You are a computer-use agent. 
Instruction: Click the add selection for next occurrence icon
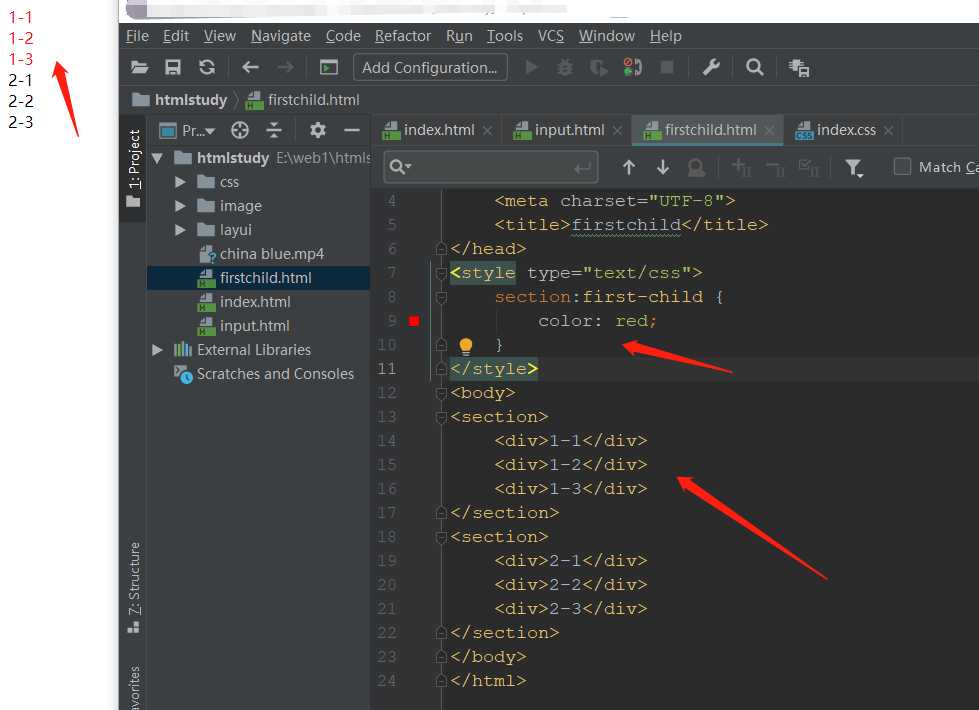[741, 167]
